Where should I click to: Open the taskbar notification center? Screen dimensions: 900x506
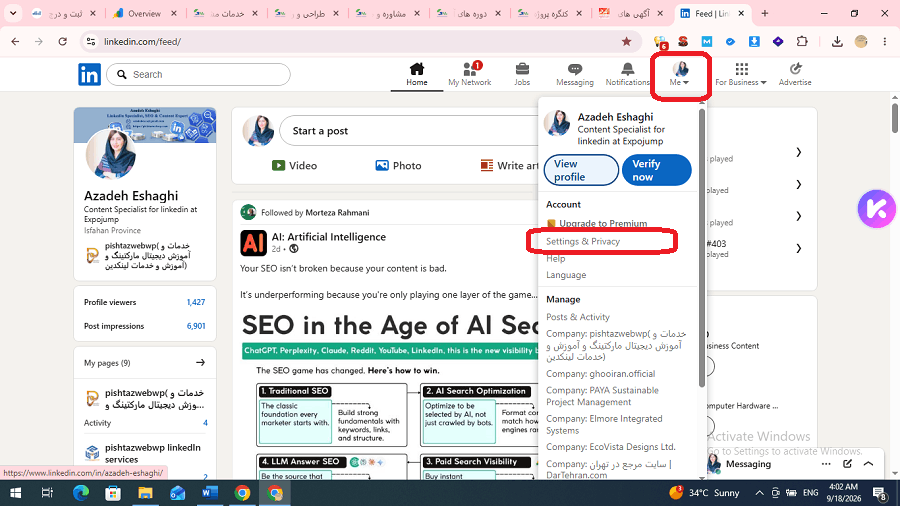[880, 493]
